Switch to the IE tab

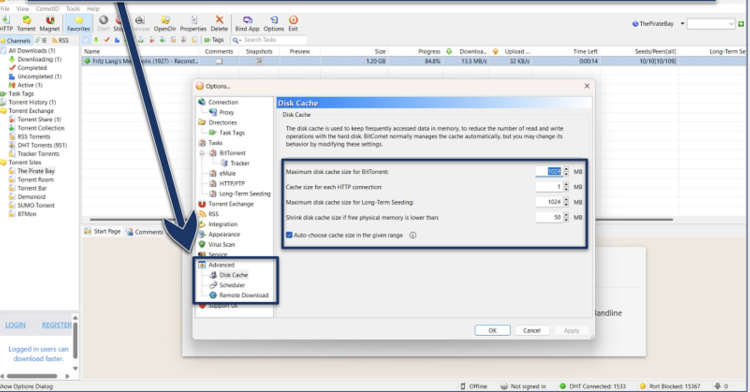(41, 41)
